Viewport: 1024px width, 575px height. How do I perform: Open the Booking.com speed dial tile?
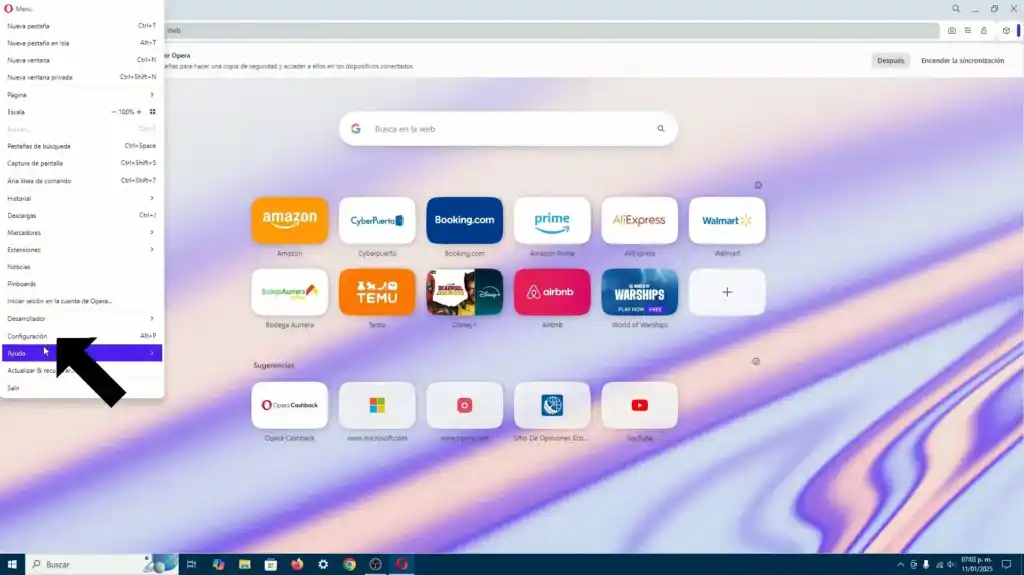tap(464, 220)
